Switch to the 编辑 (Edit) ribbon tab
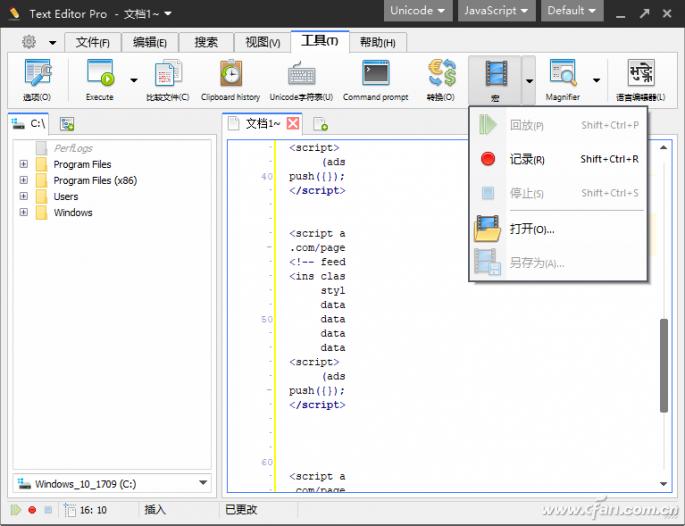Image resolution: width=685 pixels, height=526 pixels. coord(150,42)
